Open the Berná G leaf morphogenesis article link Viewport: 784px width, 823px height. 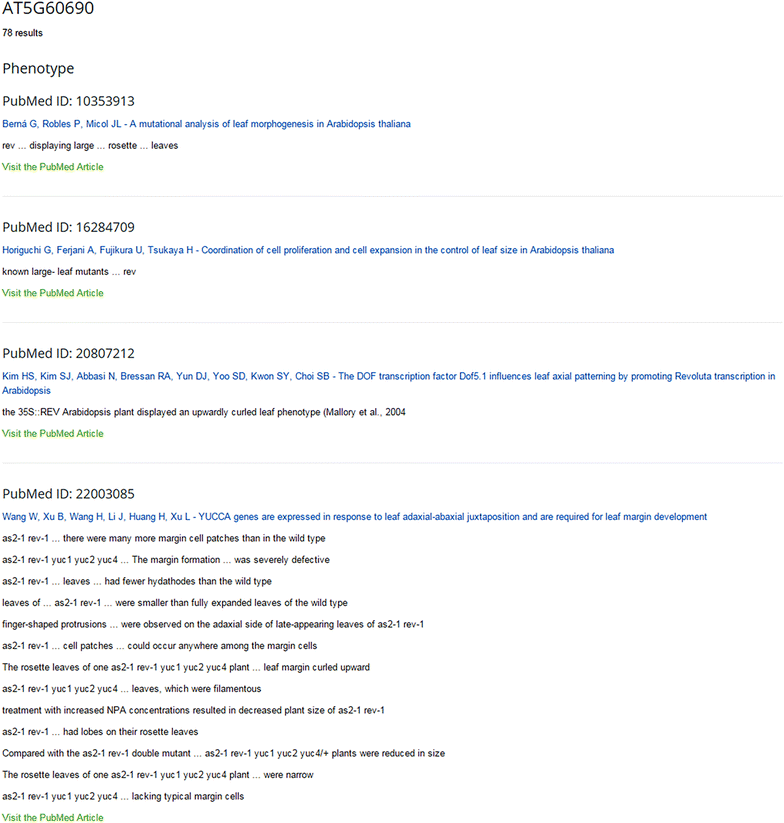pyautogui.click(x=206, y=124)
